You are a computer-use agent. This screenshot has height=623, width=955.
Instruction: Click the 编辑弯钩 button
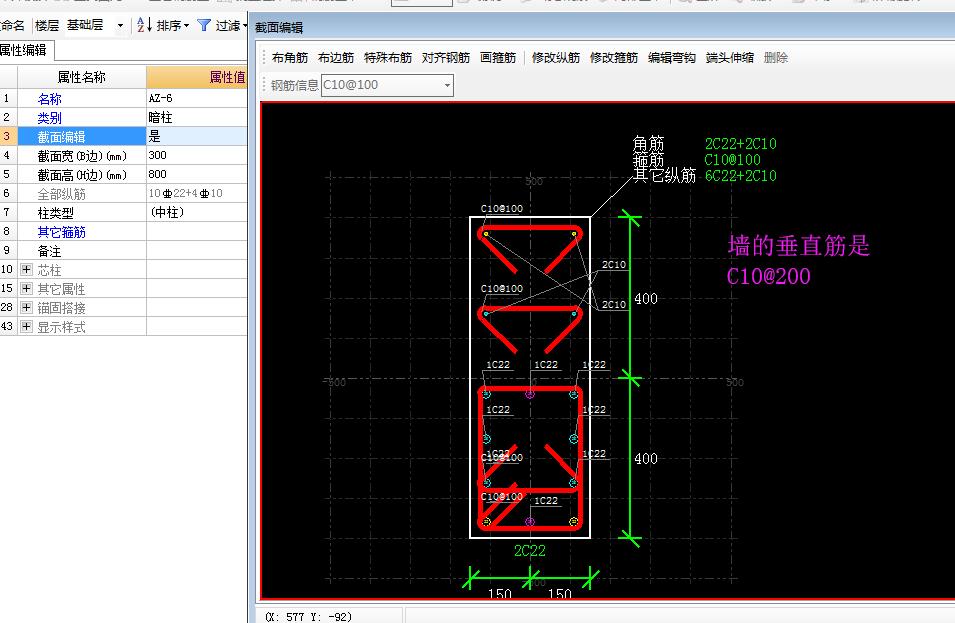point(671,58)
